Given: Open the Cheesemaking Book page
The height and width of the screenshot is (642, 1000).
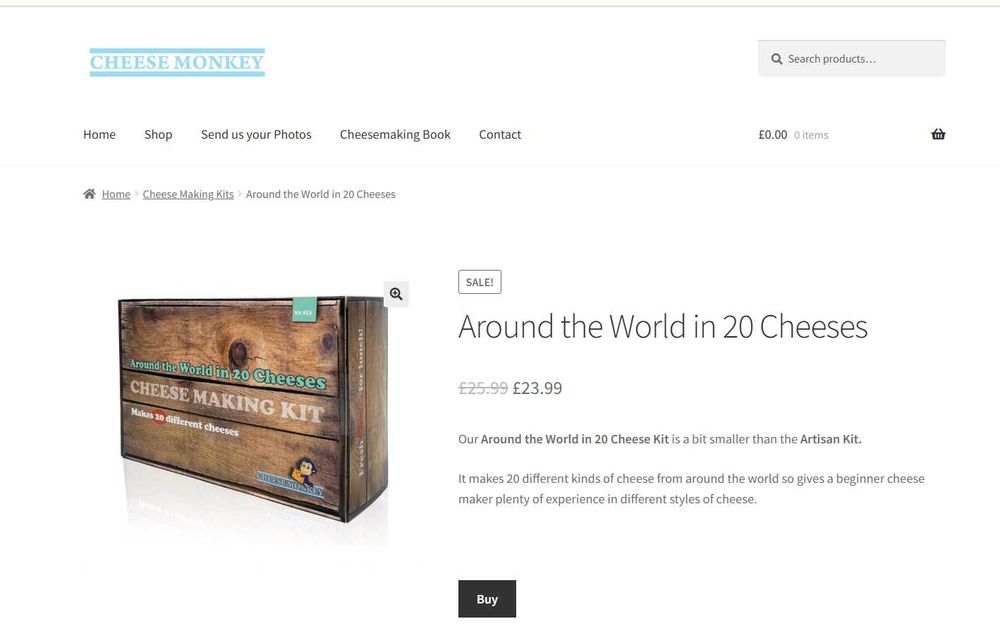Looking at the screenshot, I should tap(395, 135).
